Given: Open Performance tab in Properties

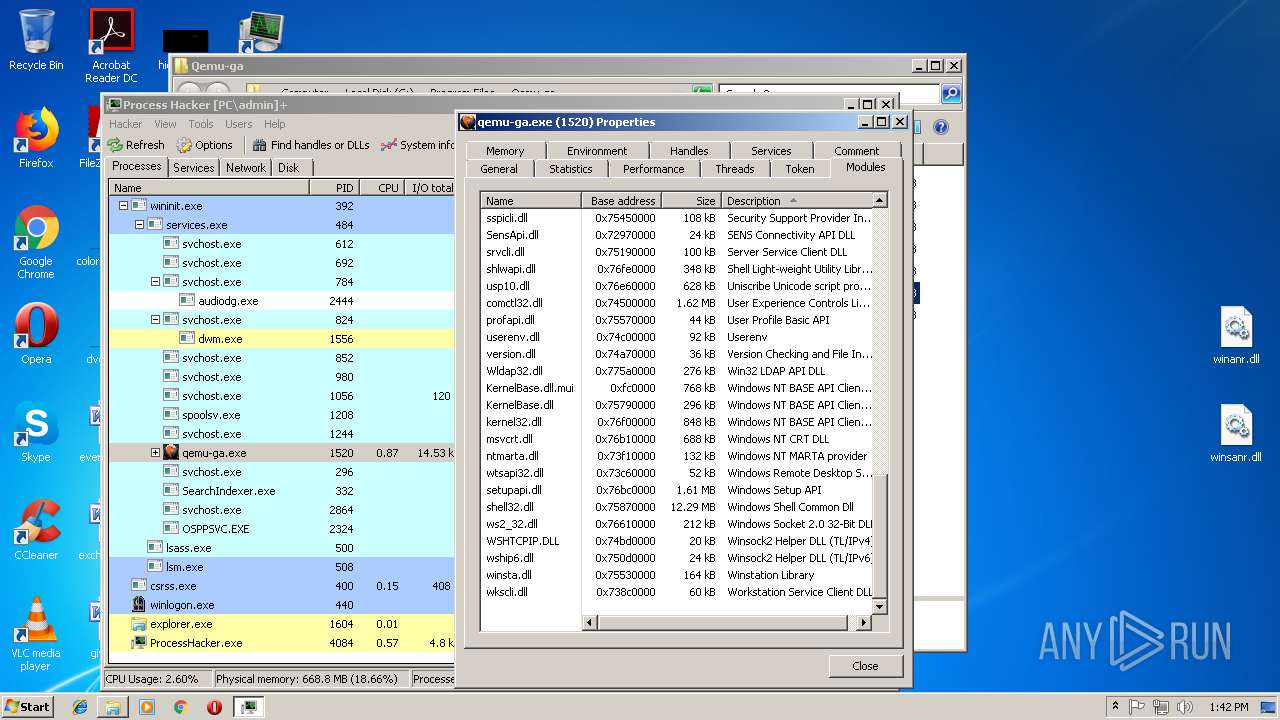Looking at the screenshot, I should click(x=653, y=169).
